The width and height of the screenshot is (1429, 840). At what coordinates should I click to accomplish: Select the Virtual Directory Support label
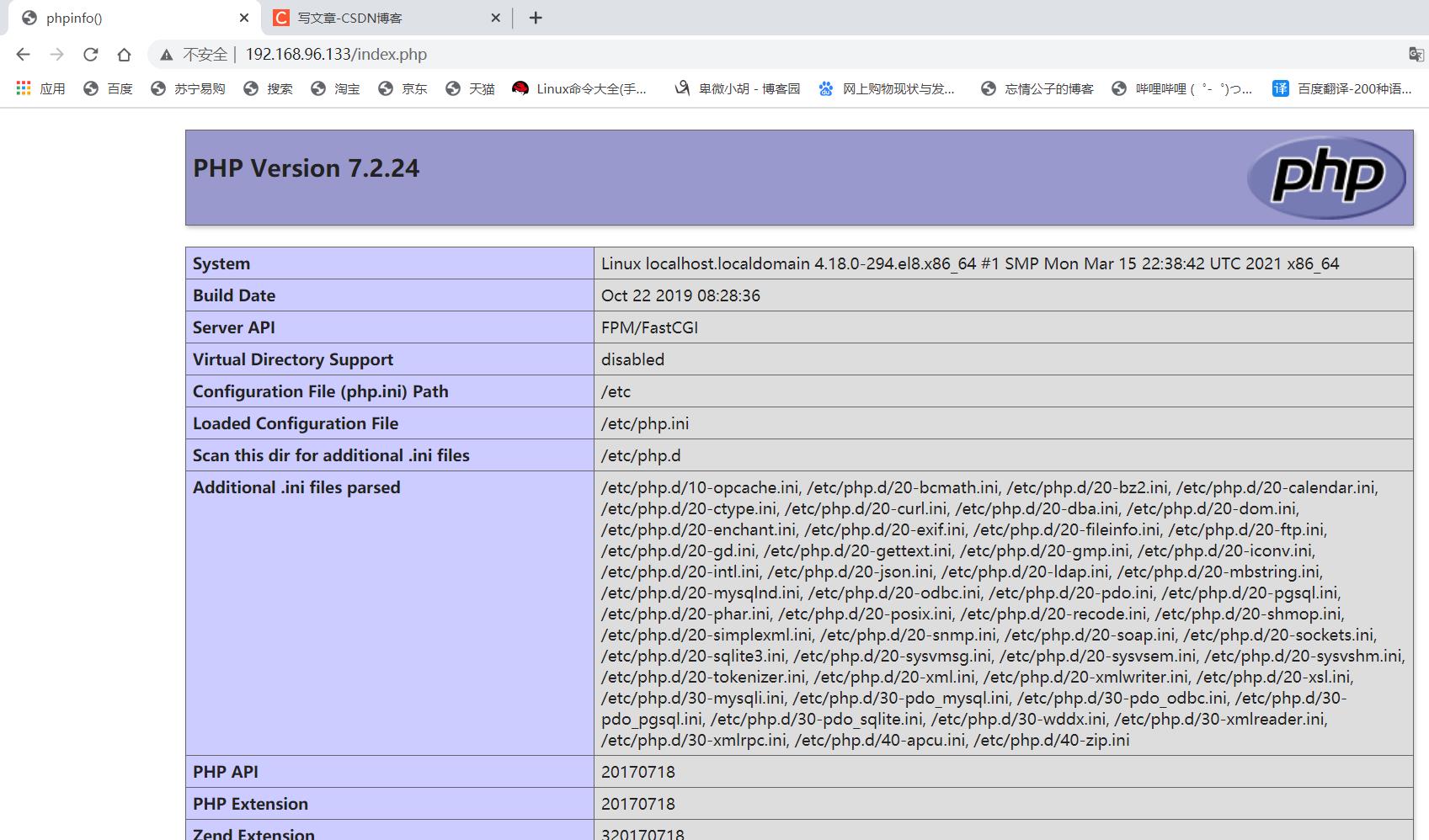tap(293, 359)
